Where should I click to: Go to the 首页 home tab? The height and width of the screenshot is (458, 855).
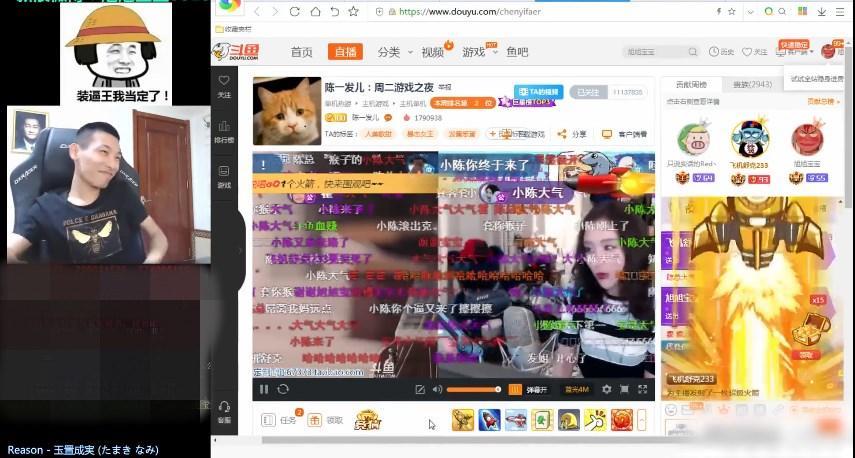[x=301, y=52]
